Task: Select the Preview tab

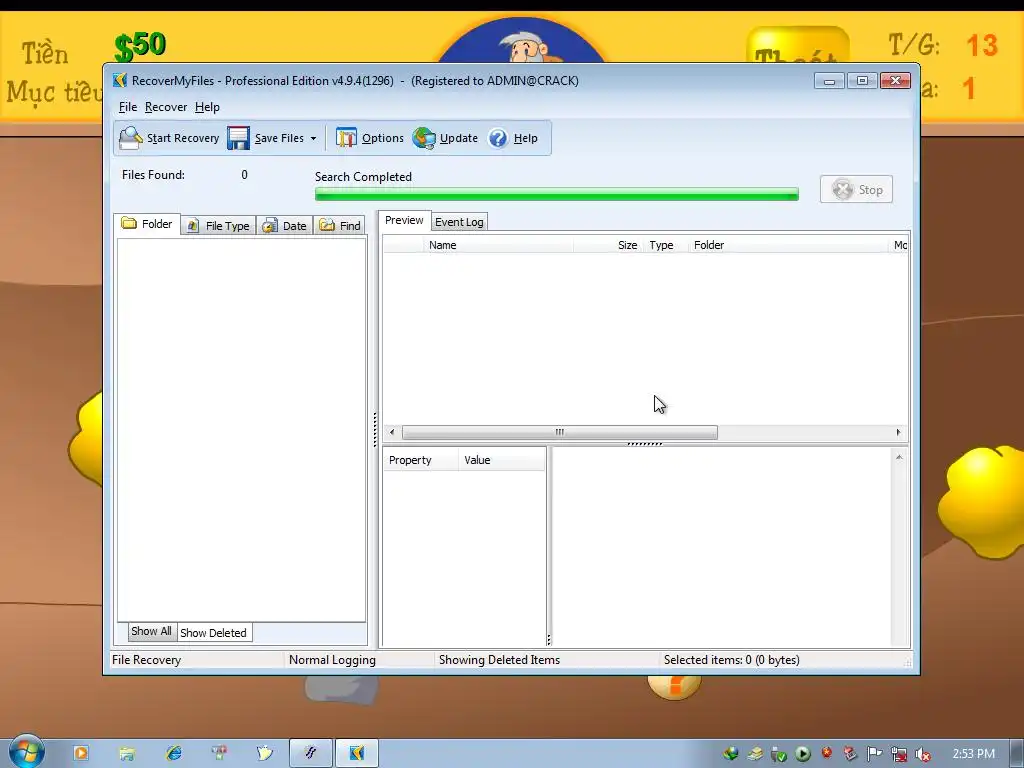Action: click(404, 221)
